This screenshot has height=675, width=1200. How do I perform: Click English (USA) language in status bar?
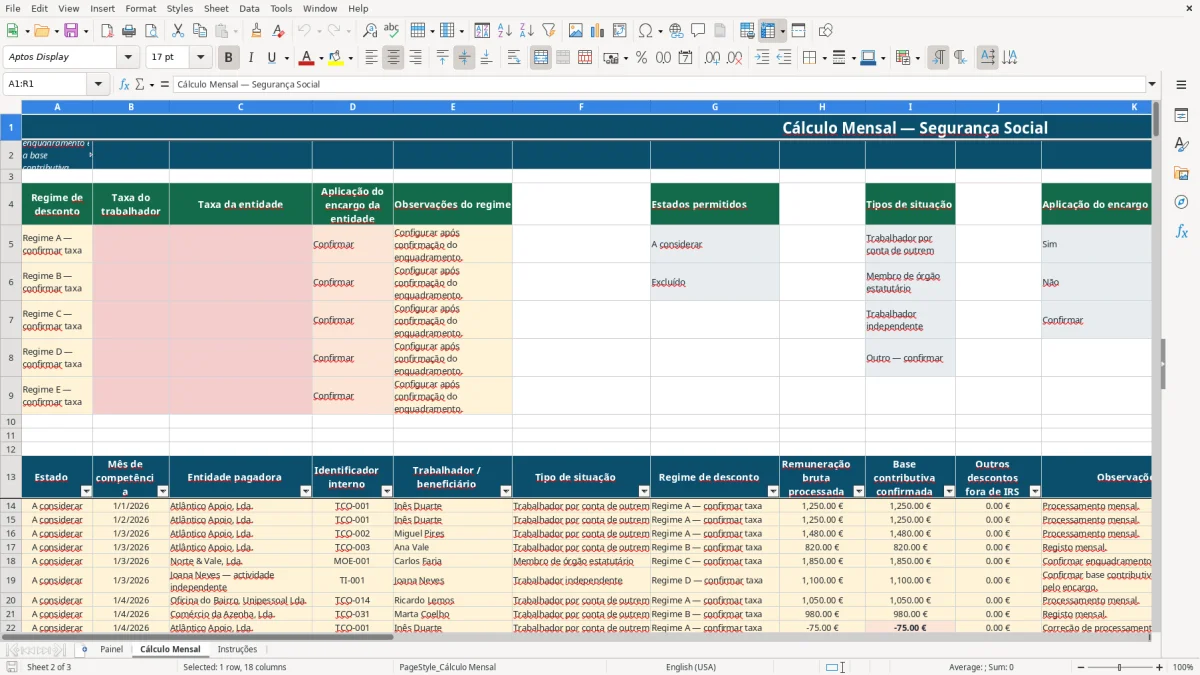pyautogui.click(x=691, y=667)
